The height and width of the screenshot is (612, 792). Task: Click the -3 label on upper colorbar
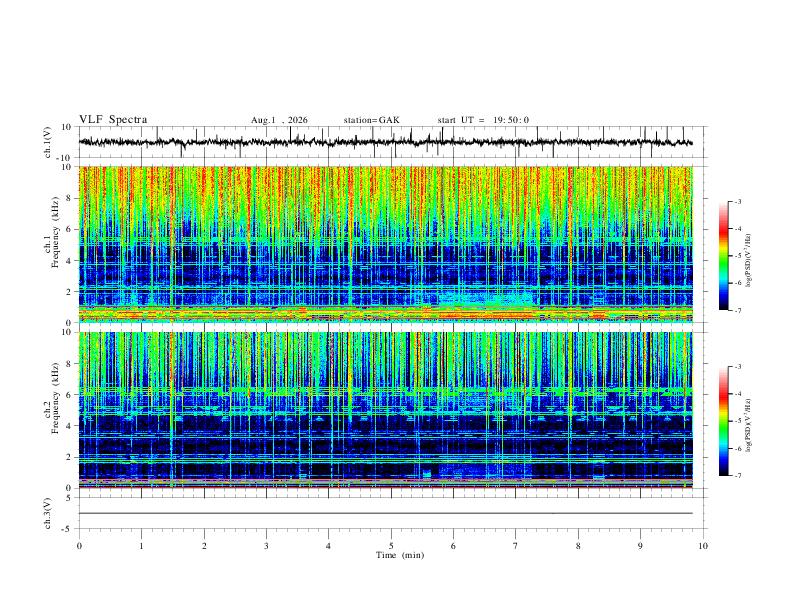coord(738,201)
